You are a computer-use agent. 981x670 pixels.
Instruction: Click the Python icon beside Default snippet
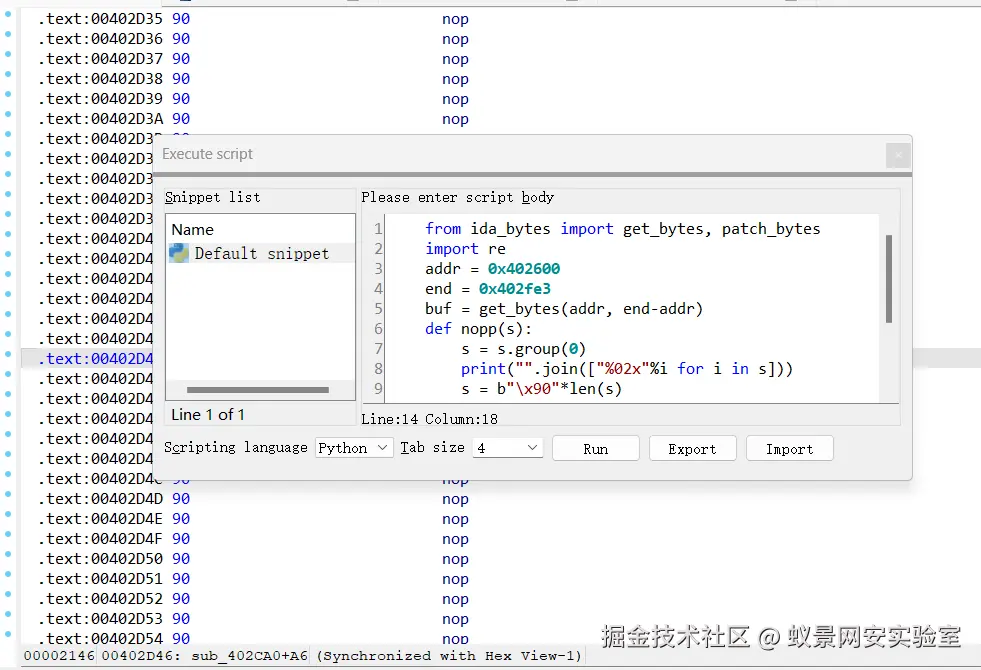tap(179, 253)
